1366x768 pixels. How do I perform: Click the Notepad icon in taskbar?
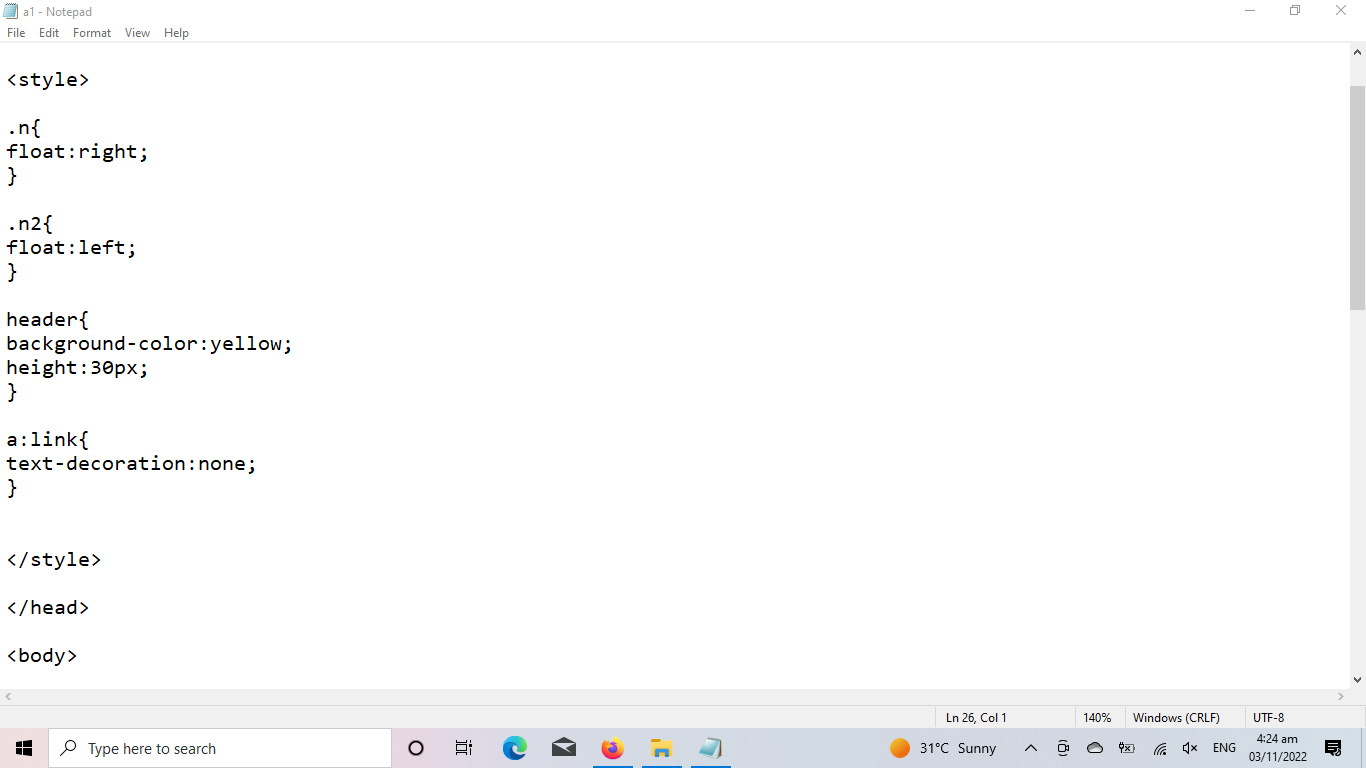710,748
